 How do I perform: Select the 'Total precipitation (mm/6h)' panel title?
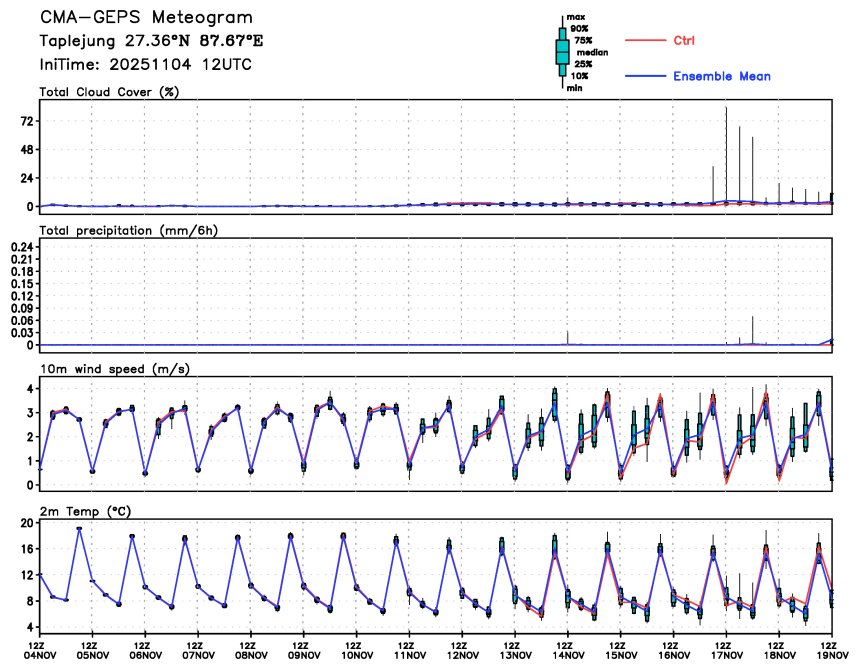coord(127,230)
